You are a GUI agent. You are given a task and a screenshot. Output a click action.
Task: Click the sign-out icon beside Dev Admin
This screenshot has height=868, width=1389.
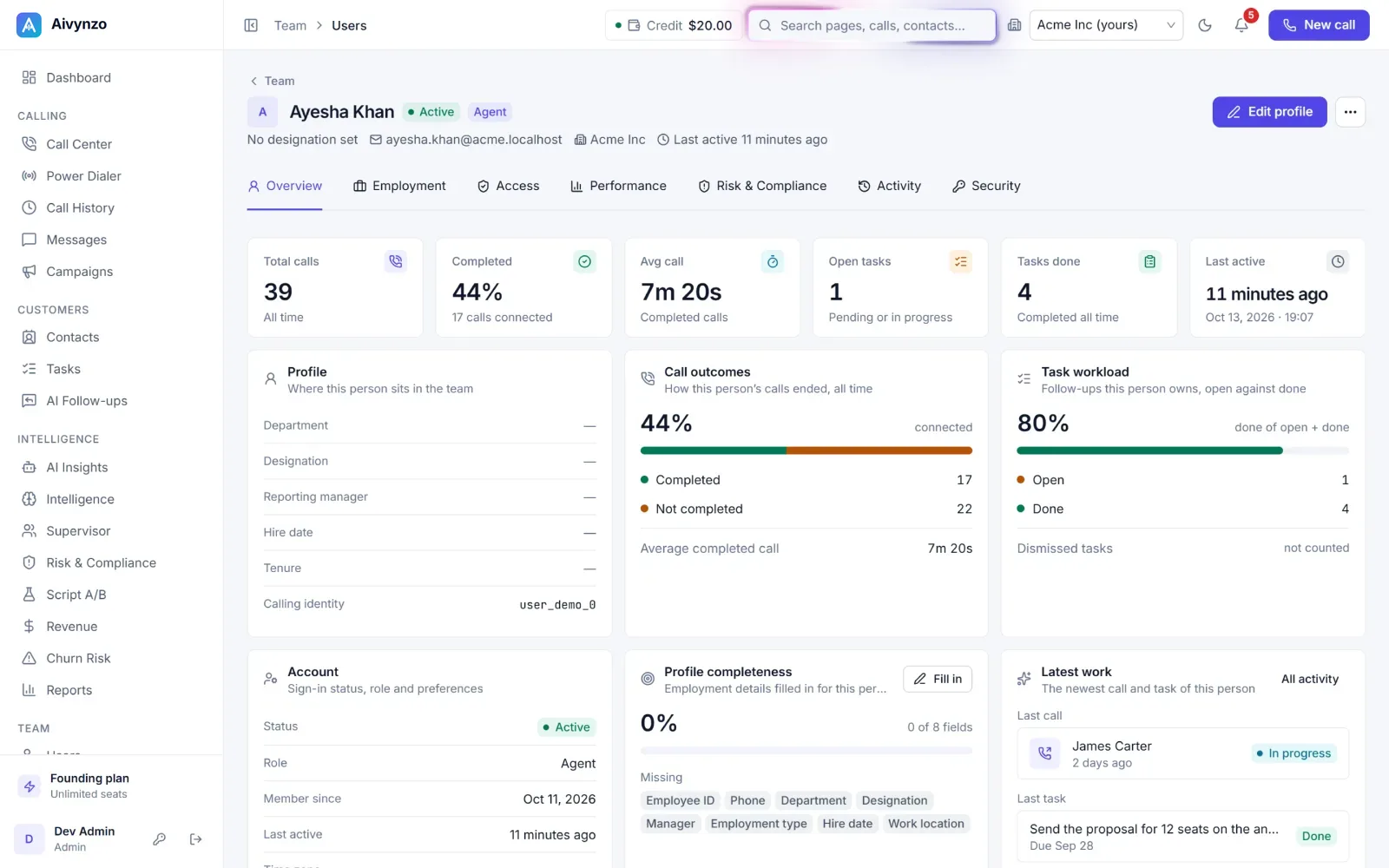click(x=195, y=838)
